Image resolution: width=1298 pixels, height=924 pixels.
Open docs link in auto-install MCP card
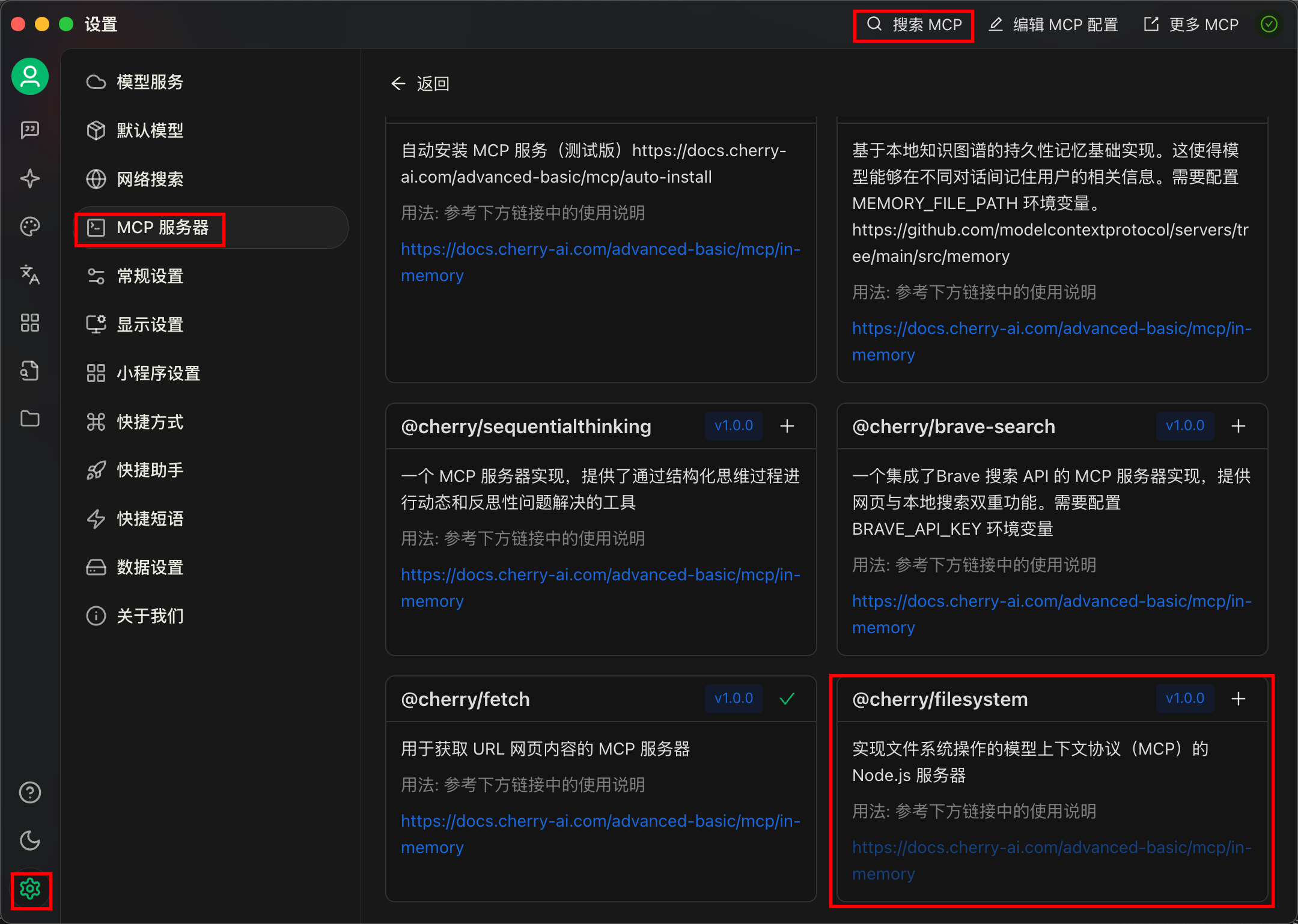601,263
